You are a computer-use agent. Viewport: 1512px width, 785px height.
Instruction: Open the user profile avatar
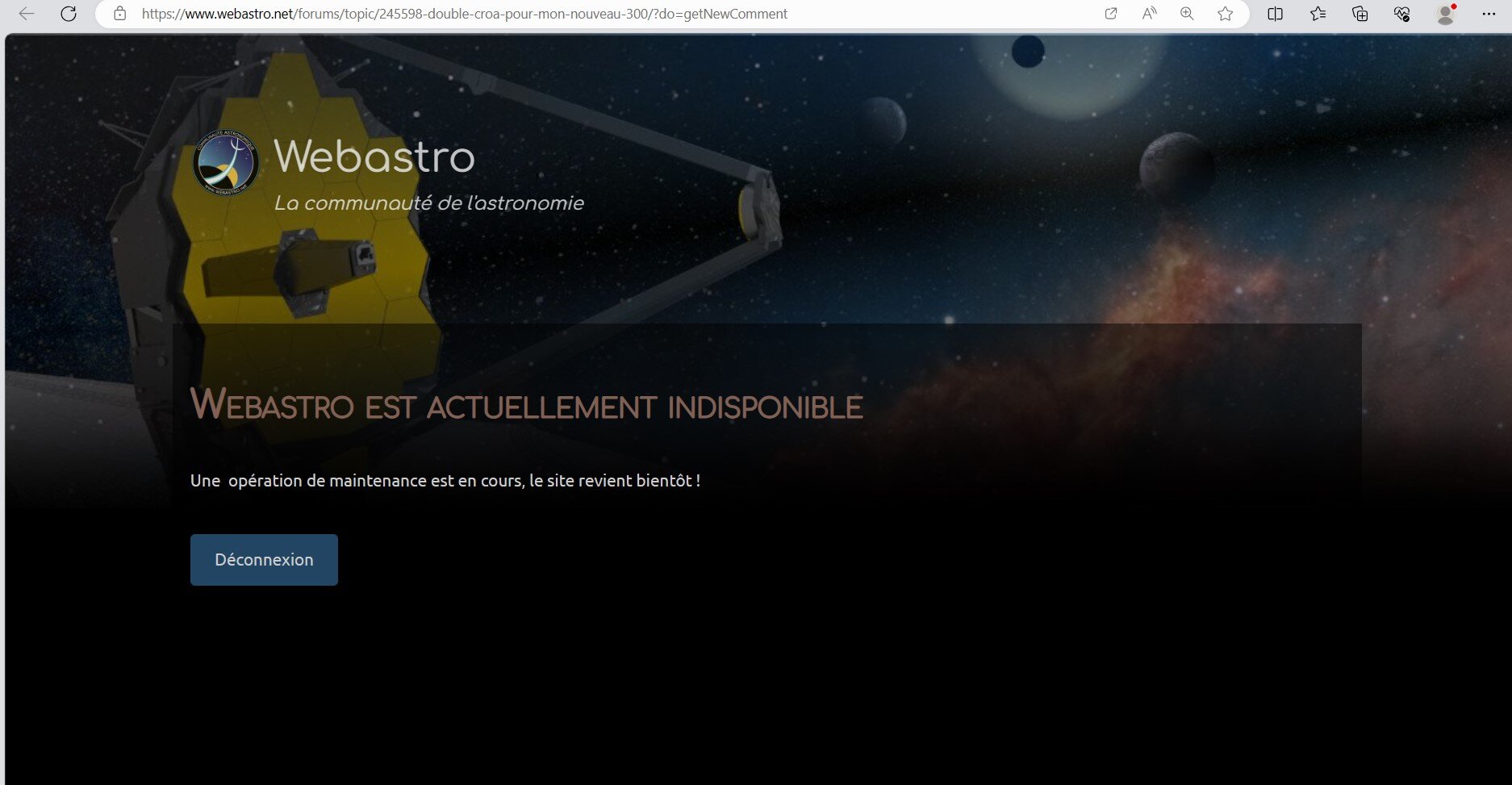point(1446,14)
